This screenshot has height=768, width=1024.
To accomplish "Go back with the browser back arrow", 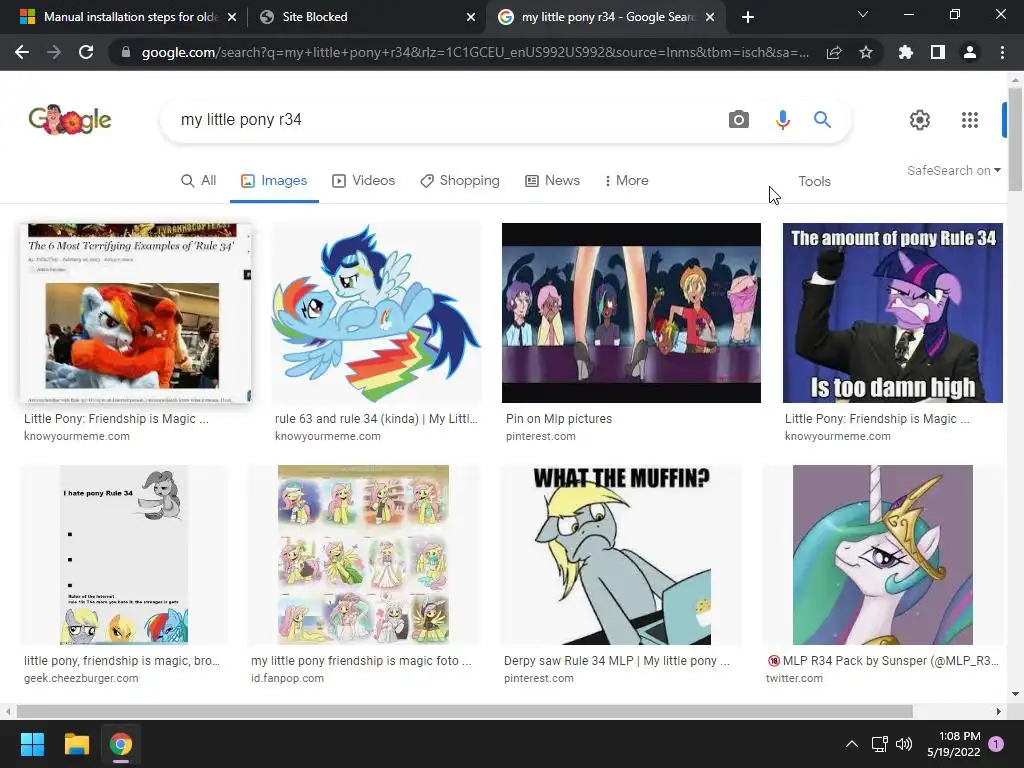I will pyautogui.click(x=22, y=52).
